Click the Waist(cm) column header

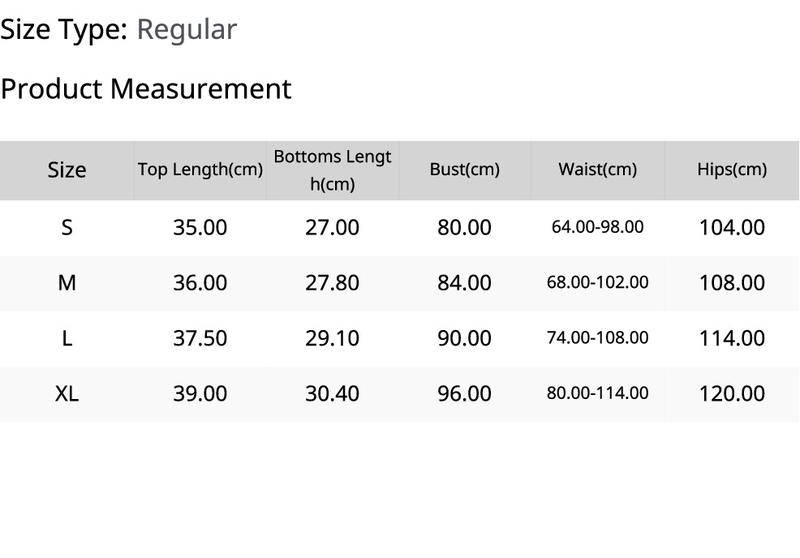coord(597,169)
